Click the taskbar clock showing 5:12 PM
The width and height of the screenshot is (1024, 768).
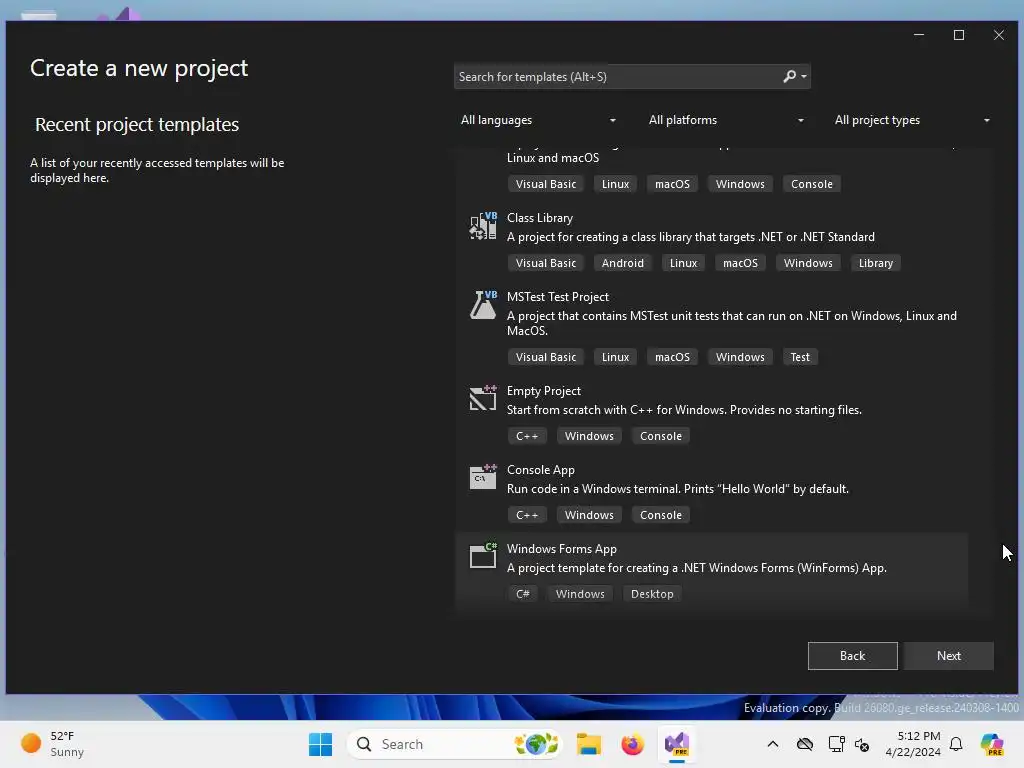pos(913,744)
